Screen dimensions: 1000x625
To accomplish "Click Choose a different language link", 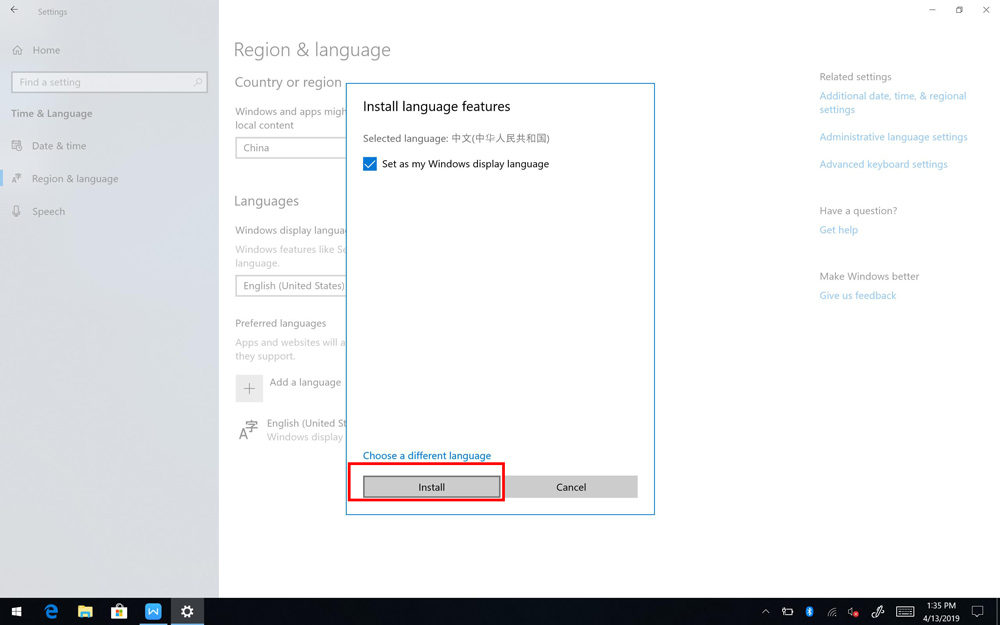I will tap(426, 455).
